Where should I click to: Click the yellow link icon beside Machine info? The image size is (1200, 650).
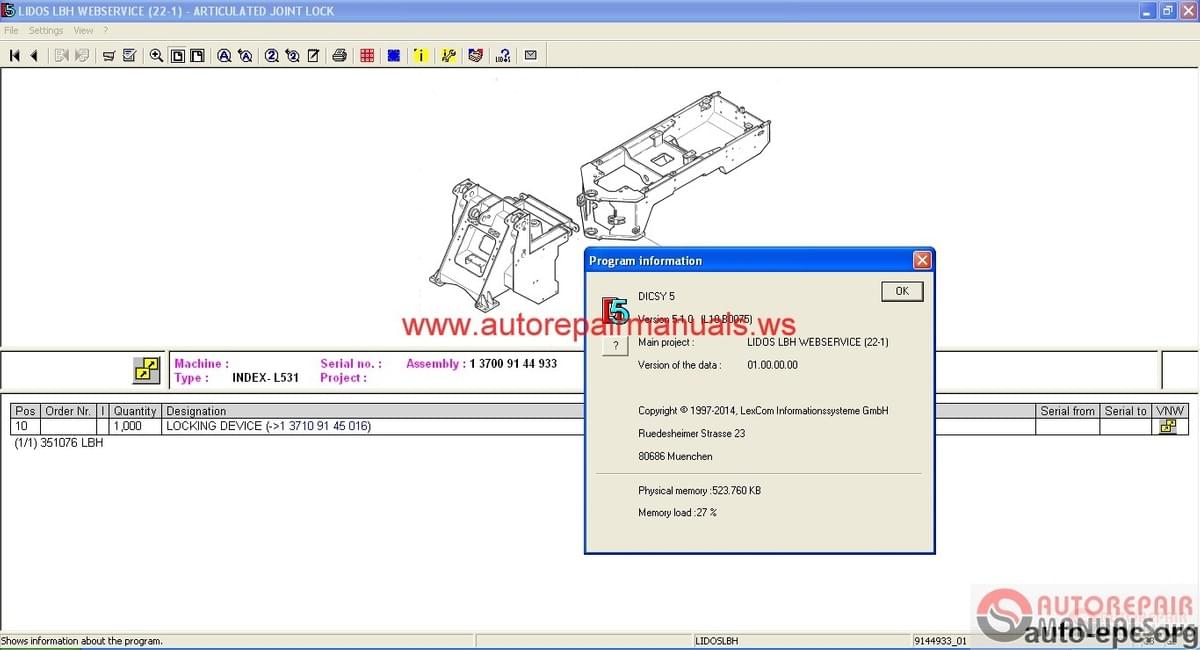coord(147,370)
